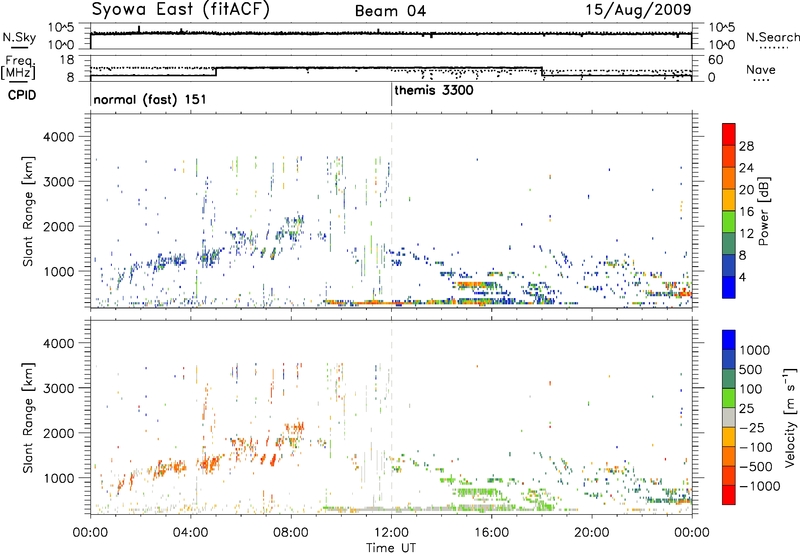This screenshot has height=554, width=800.
Task: Click the 'Nave' legend label
Action: pyautogui.click(x=760, y=70)
